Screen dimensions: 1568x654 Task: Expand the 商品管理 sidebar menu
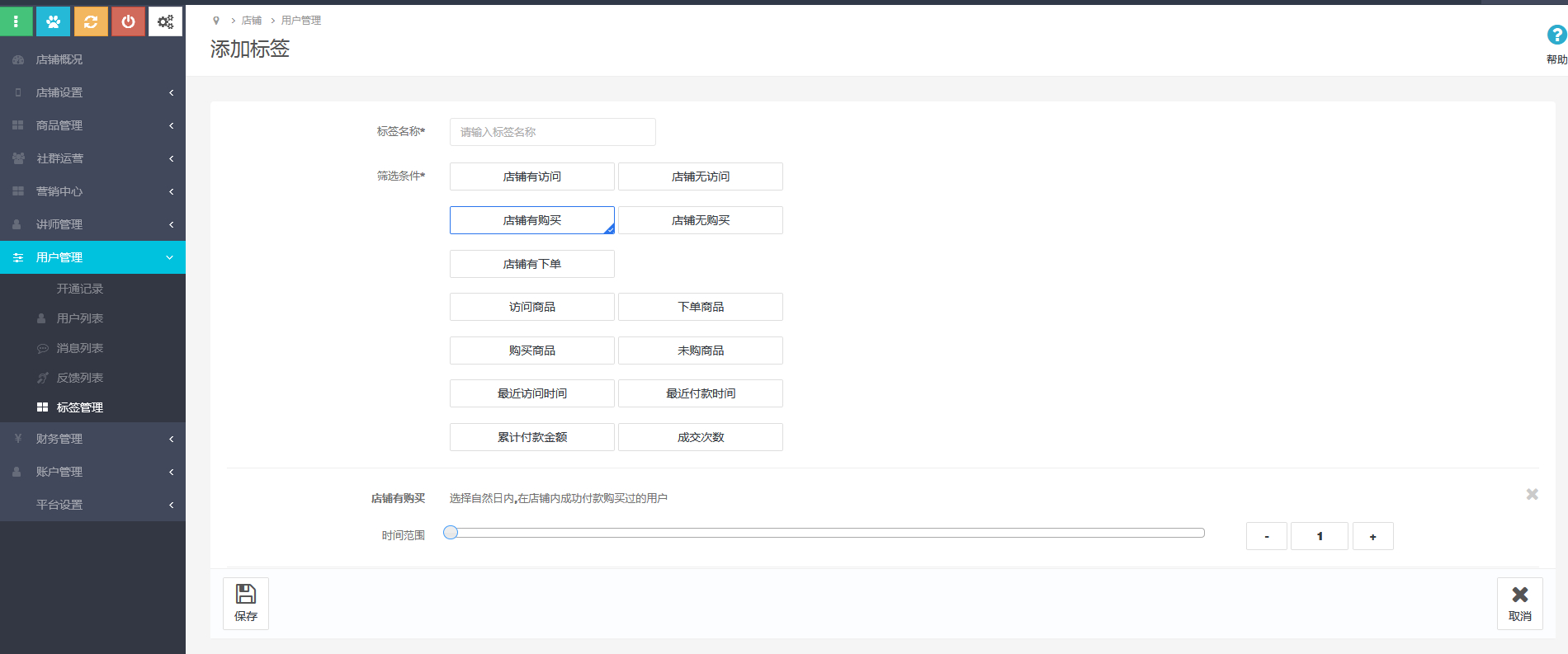(92, 125)
